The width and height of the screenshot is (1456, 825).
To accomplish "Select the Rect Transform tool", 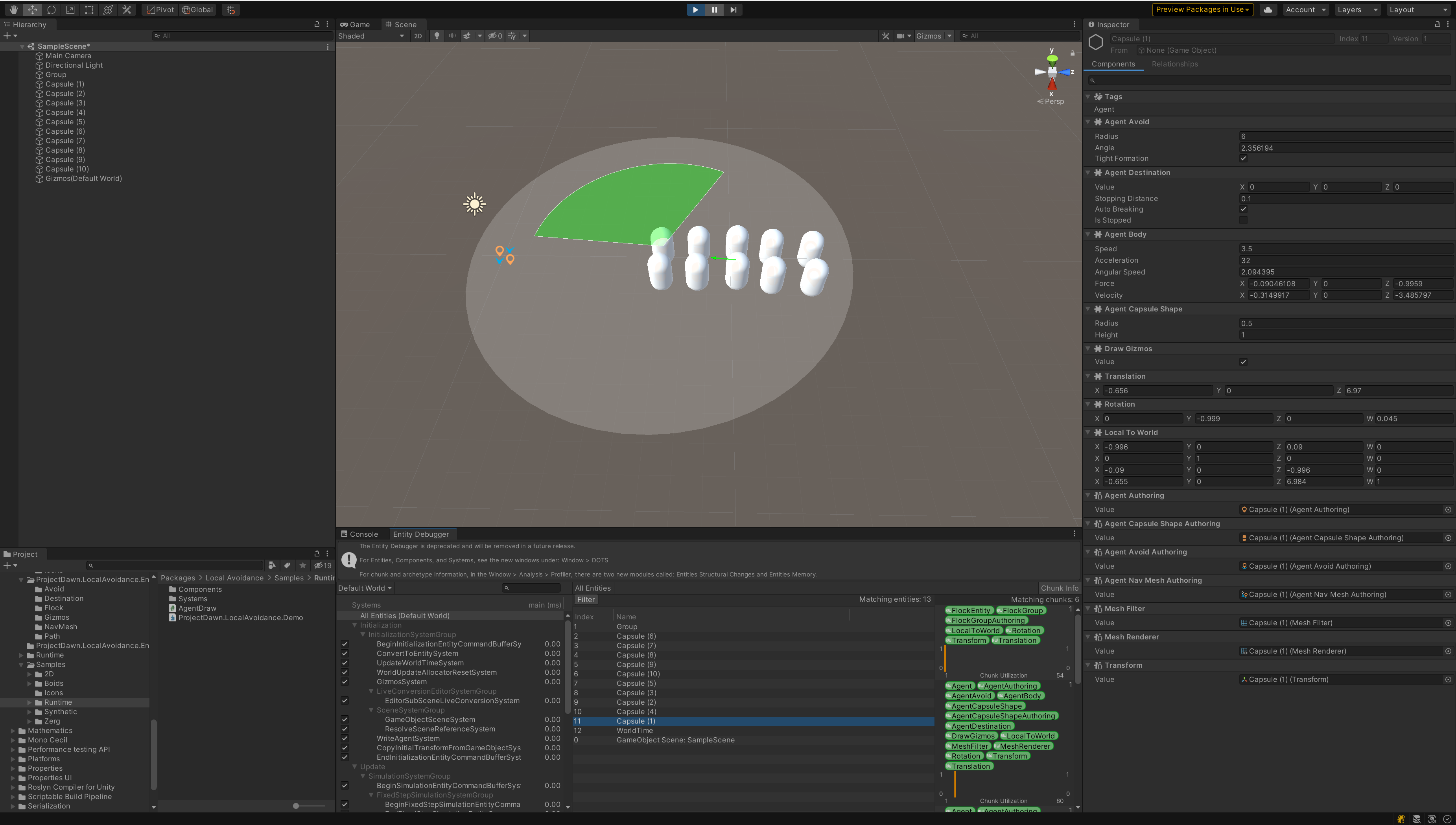I will click(x=89, y=9).
